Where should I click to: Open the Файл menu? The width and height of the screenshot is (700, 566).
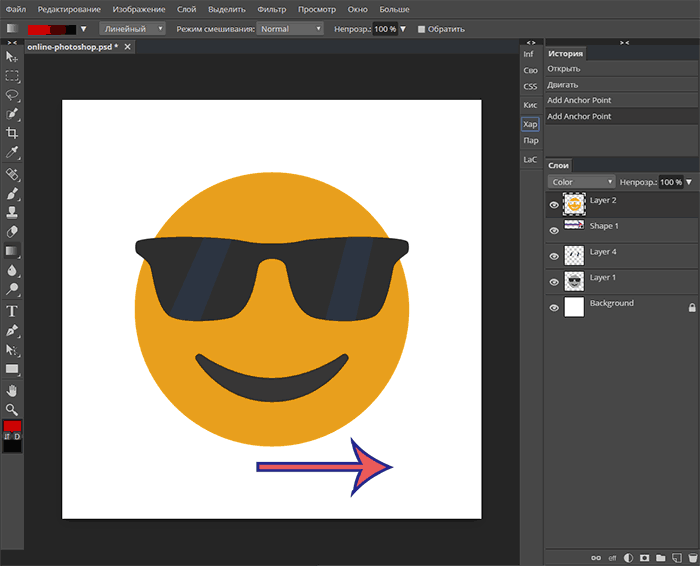click(16, 9)
